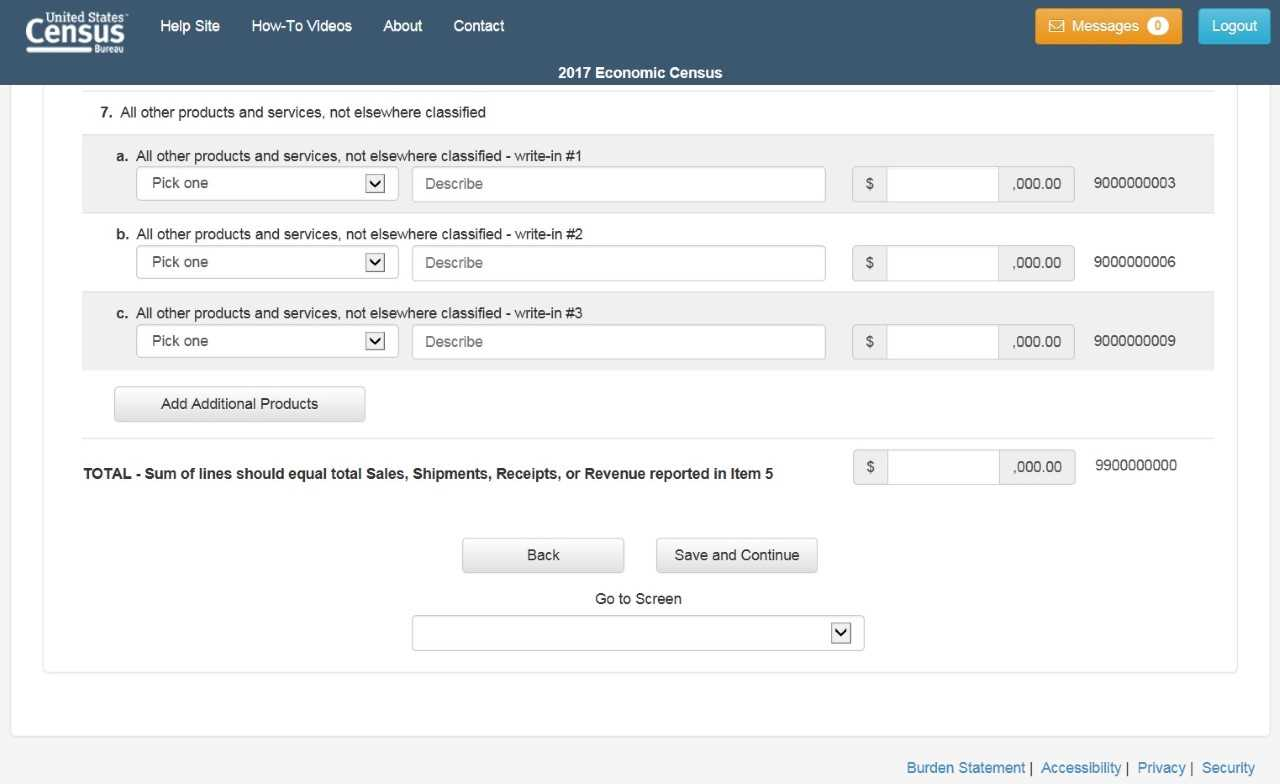
Task: Click the write-in #1 Describe field
Action: tap(619, 184)
